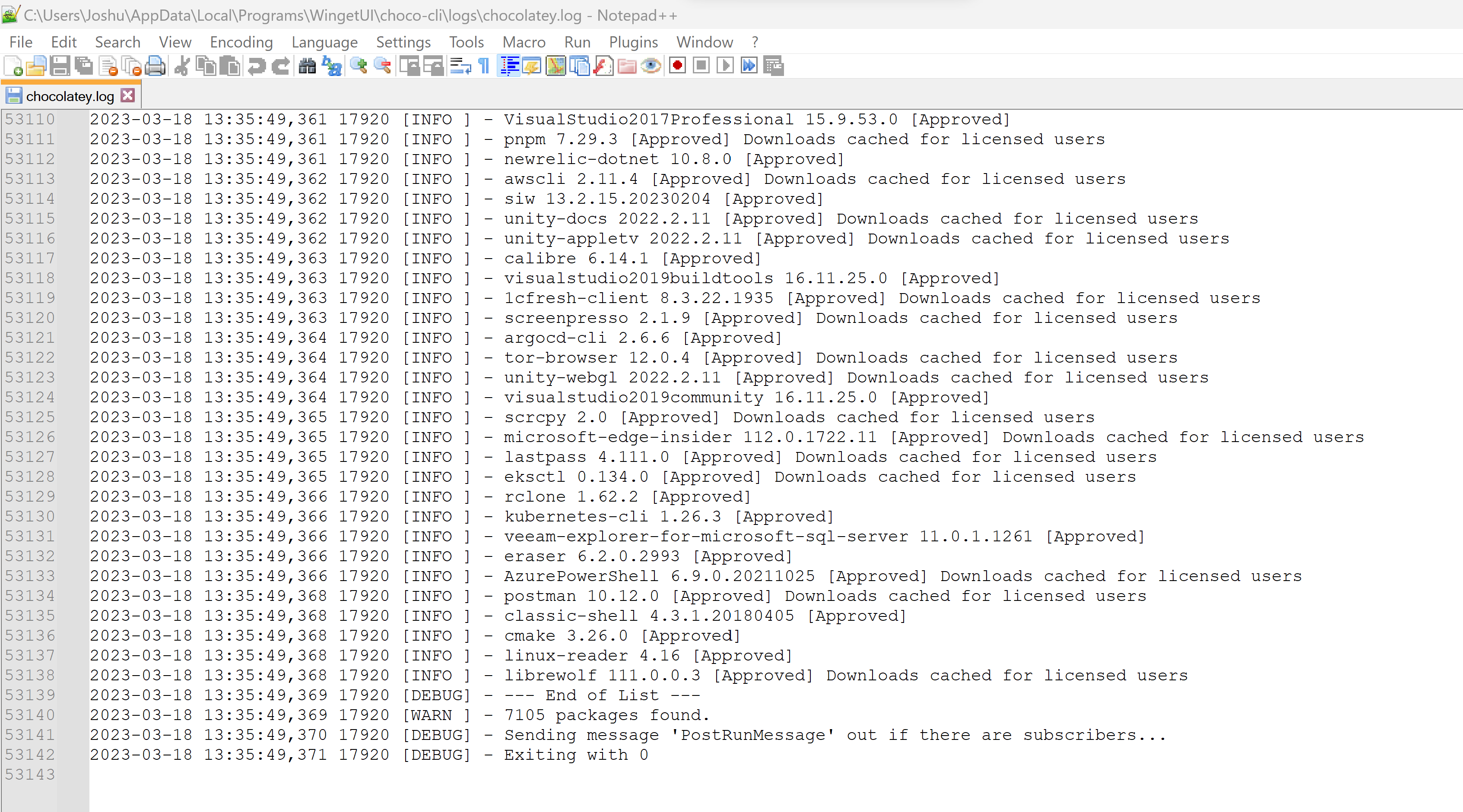The height and width of the screenshot is (812, 1463).
Task: Click the New file toolbar icon
Action: [x=13, y=66]
